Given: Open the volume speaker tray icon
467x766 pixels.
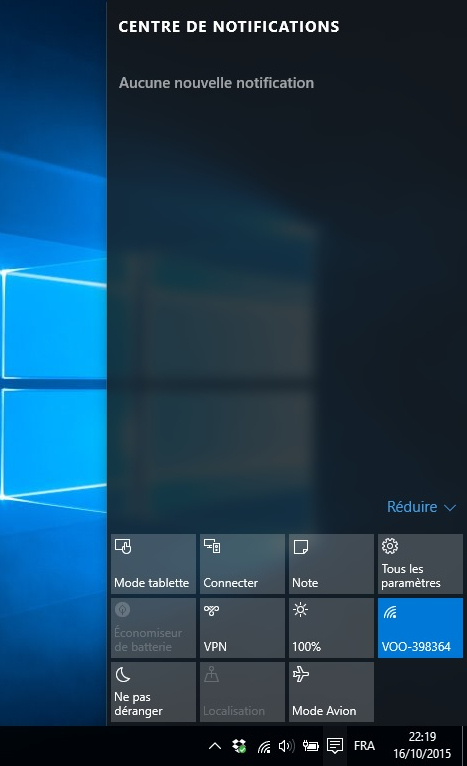Looking at the screenshot, I should coord(286,746).
